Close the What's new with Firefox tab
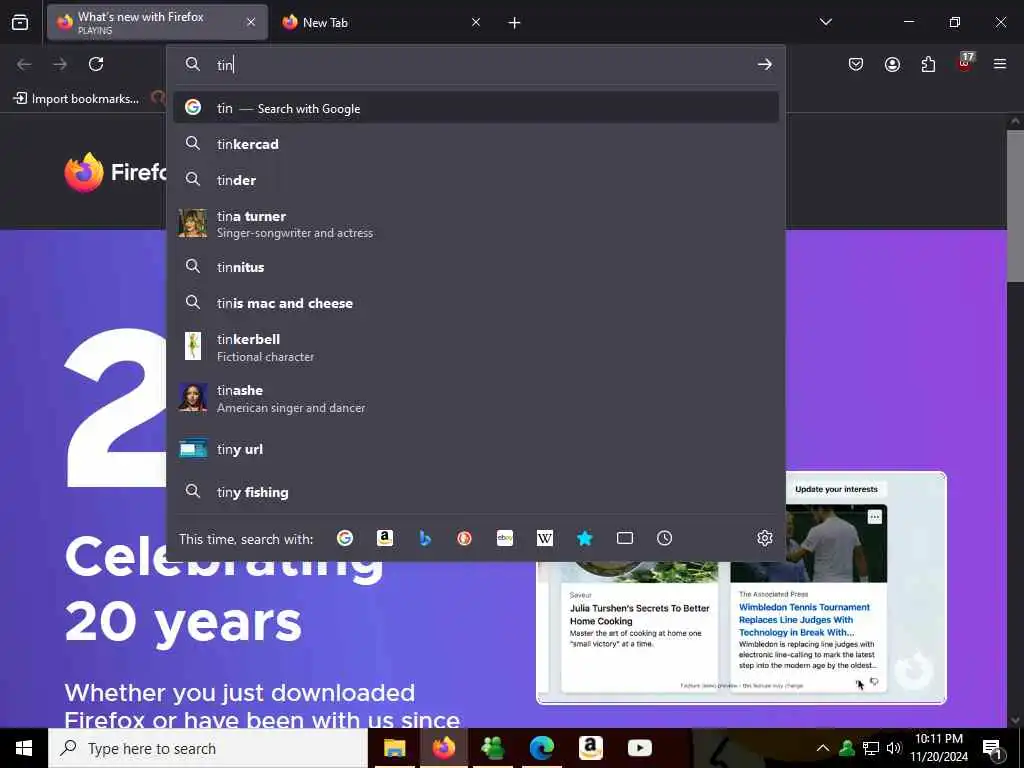The height and width of the screenshot is (768, 1024). pyautogui.click(x=251, y=23)
